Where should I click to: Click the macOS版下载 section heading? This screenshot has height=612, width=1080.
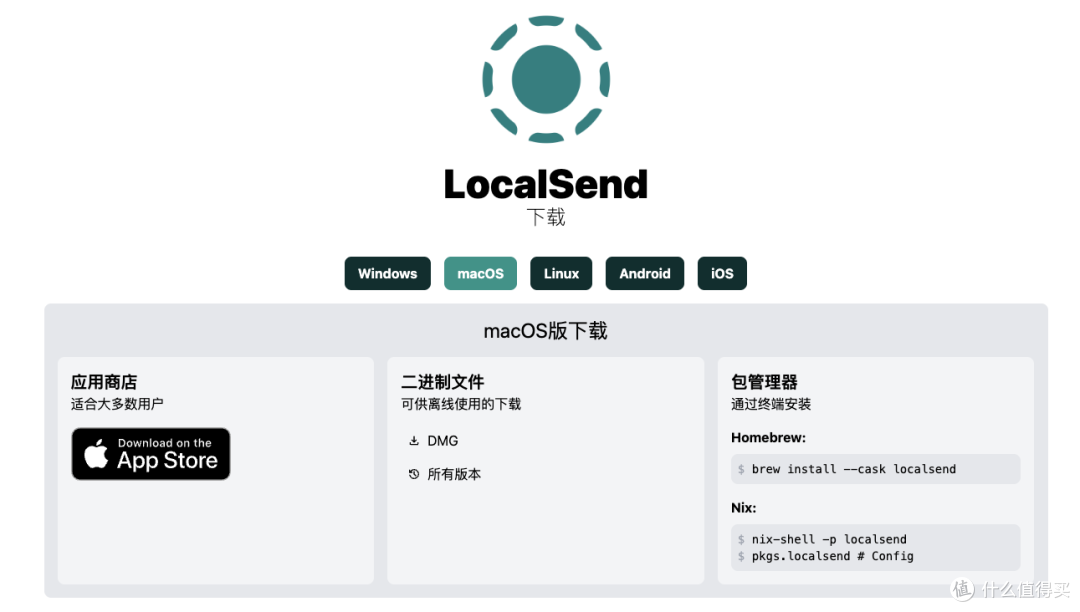546,331
